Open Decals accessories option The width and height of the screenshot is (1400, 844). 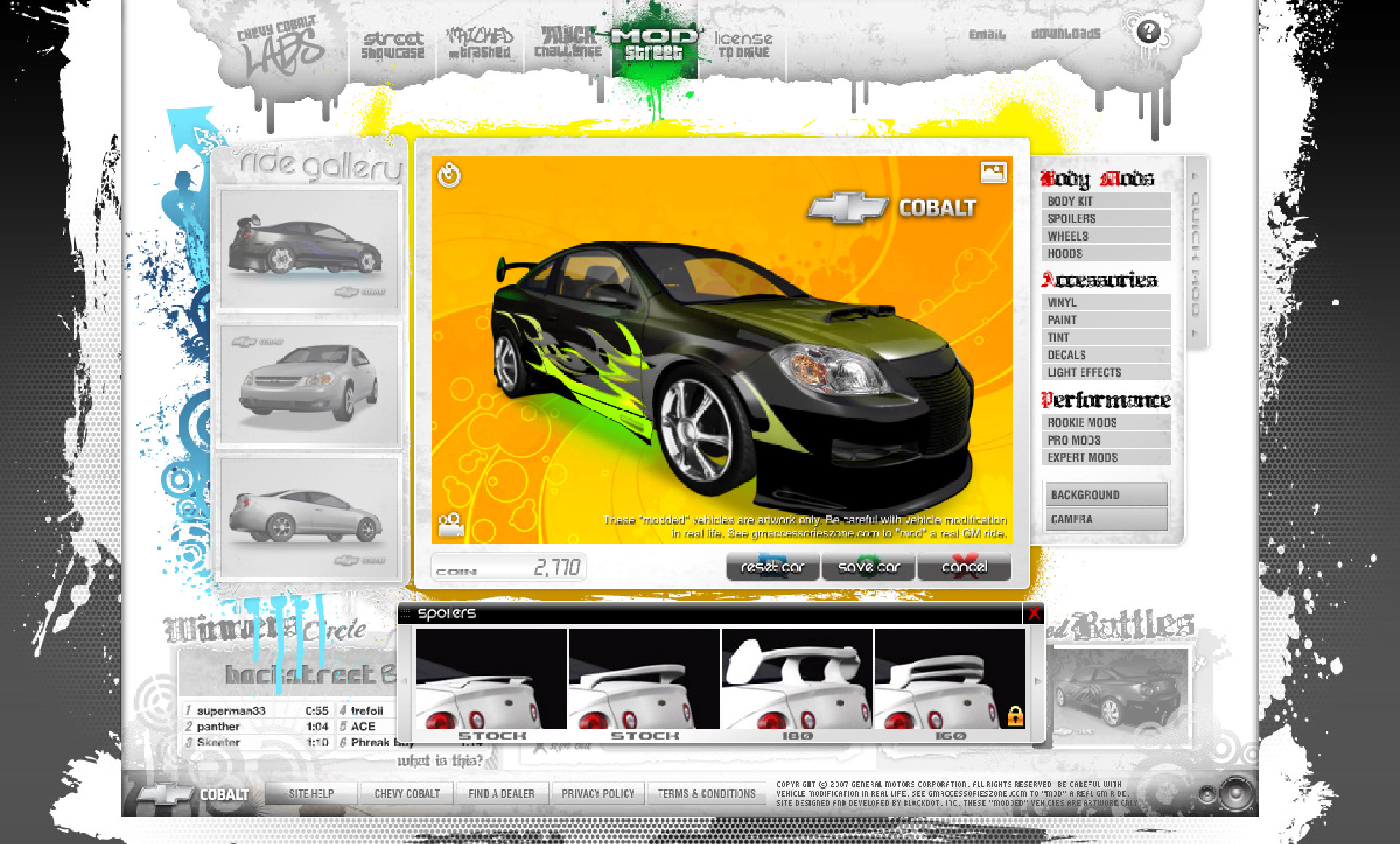tap(1106, 355)
